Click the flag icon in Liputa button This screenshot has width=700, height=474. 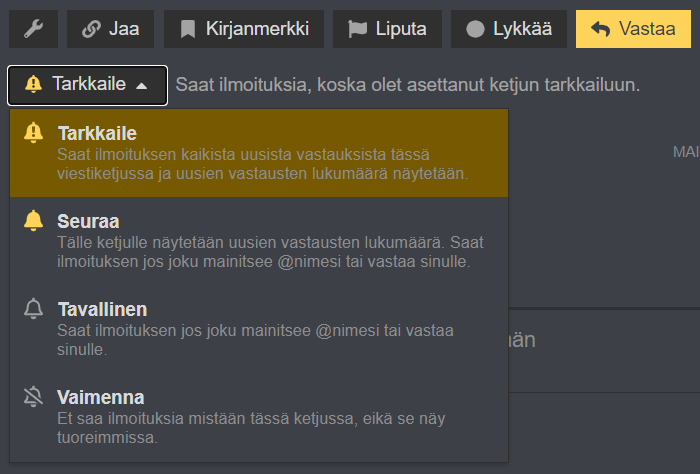(x=357, y=29)
